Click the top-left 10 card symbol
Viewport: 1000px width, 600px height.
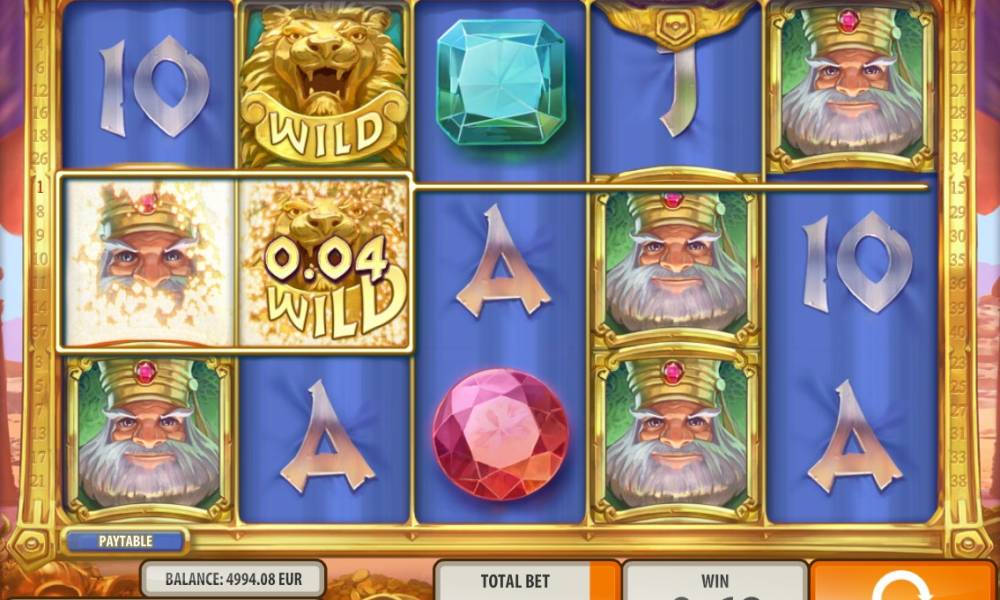[155, 86]
